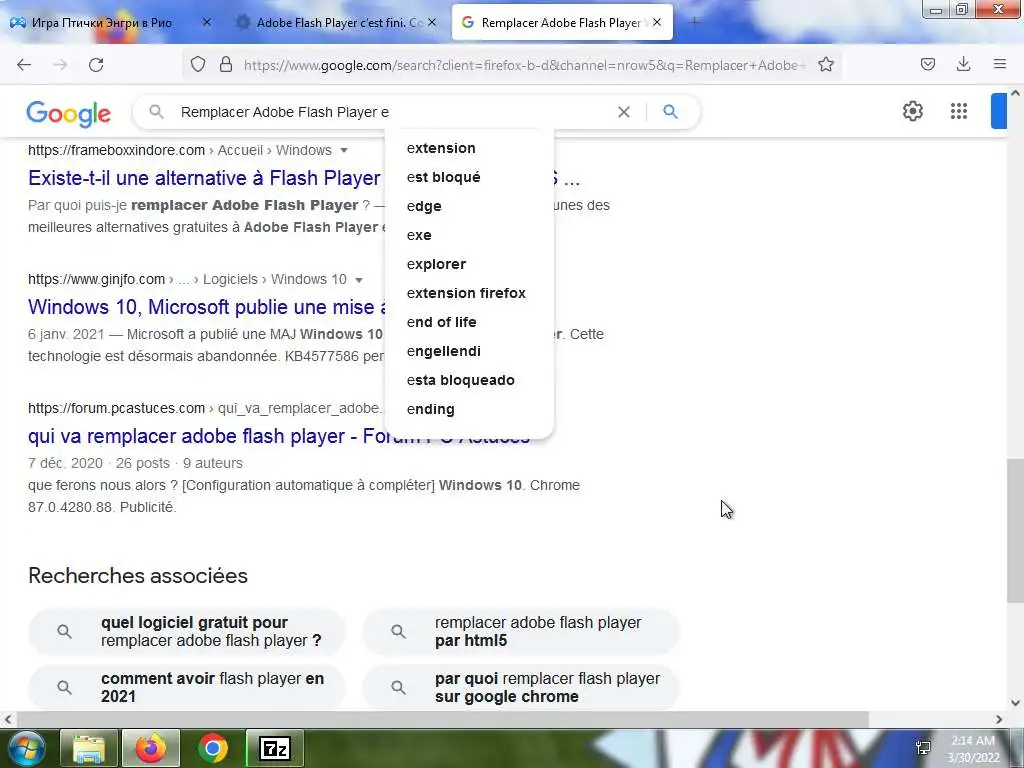The width and height of the screenshot is (1024, 768).
Task: Open 7-Zip from the taskbar
Action: coord(275,748)
